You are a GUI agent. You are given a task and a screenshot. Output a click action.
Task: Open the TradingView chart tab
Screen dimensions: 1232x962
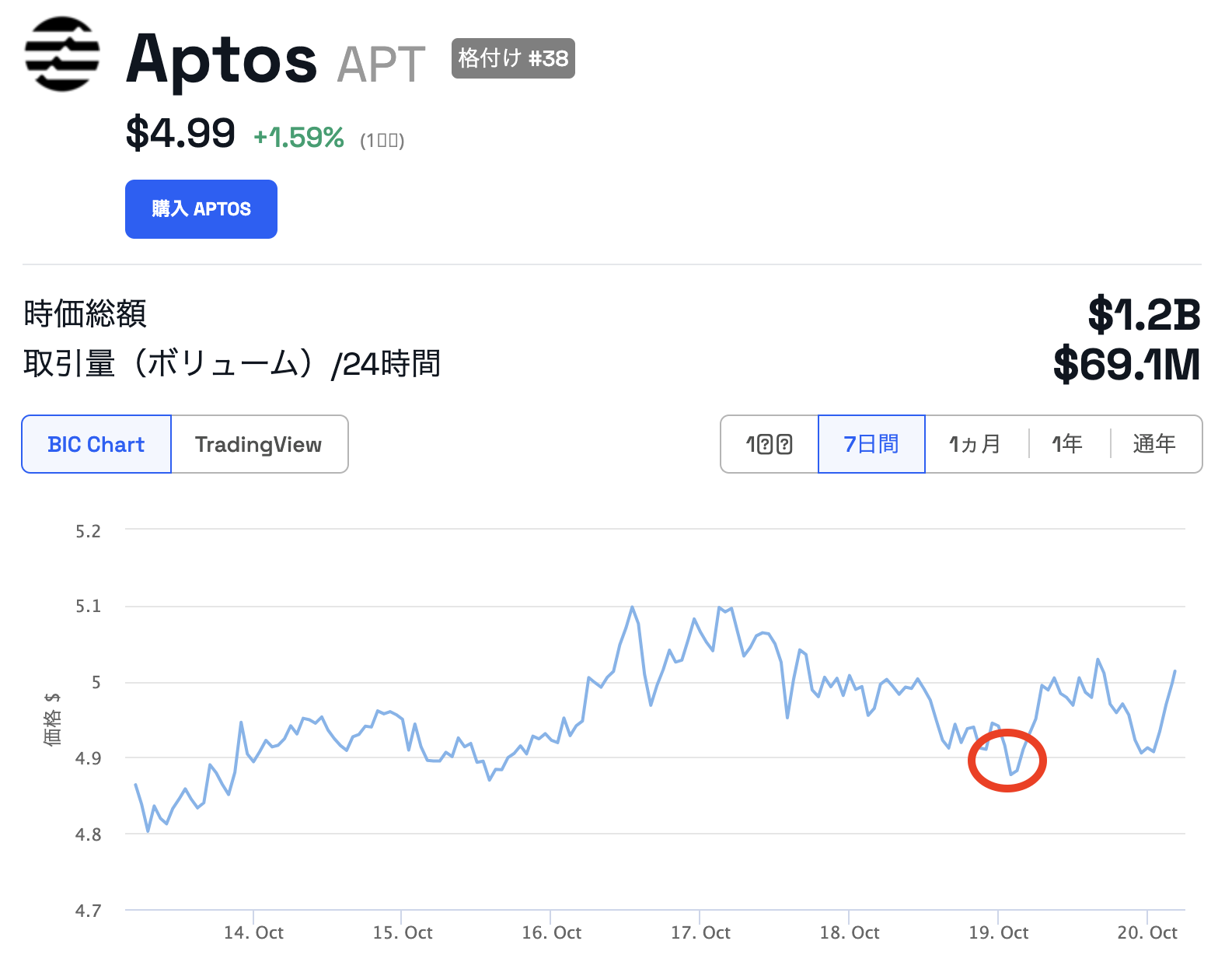point(259,444)
